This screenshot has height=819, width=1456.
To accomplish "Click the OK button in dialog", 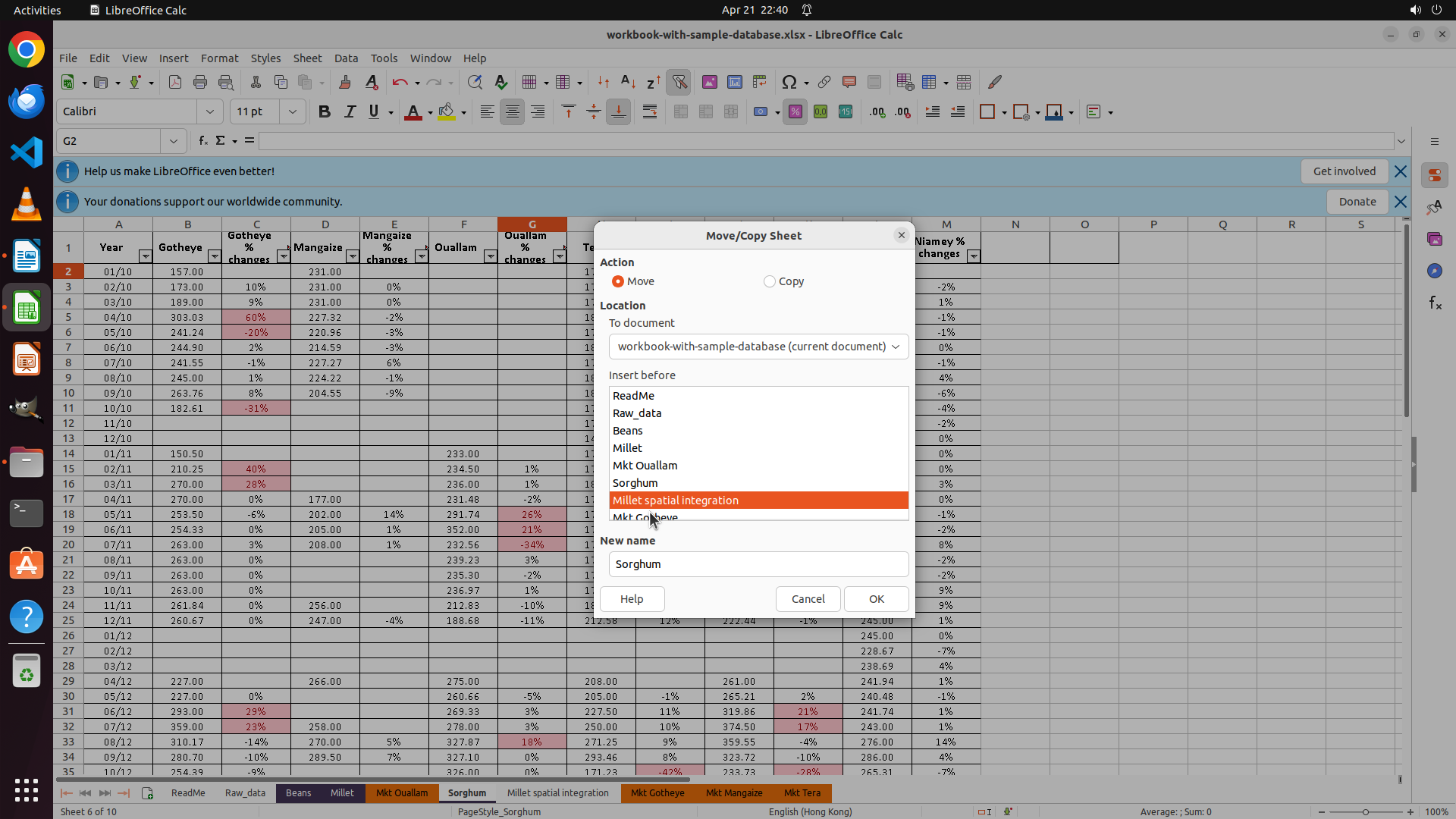I will tap(876, 599).
